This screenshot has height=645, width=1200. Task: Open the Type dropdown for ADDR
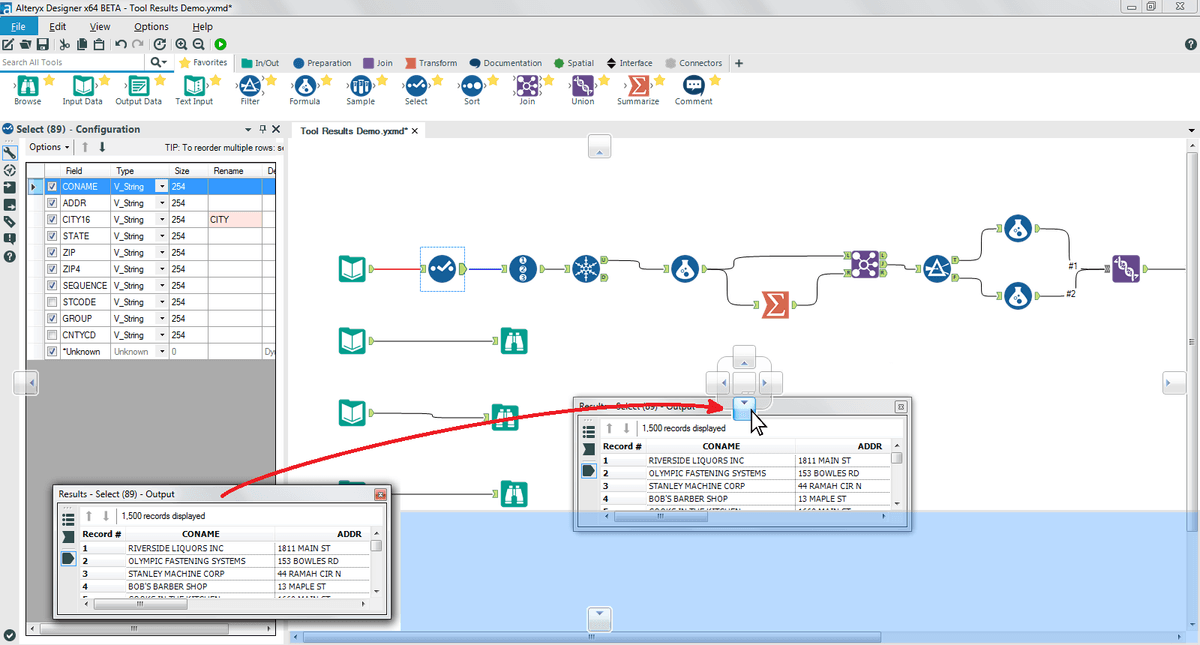tap(161, 203)
